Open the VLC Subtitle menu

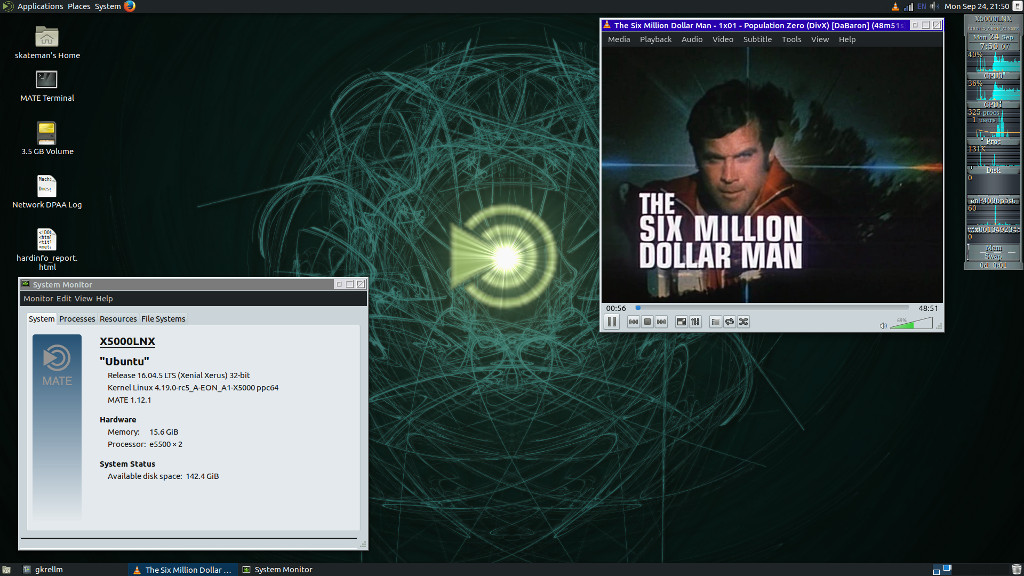[x=758, y=39]
